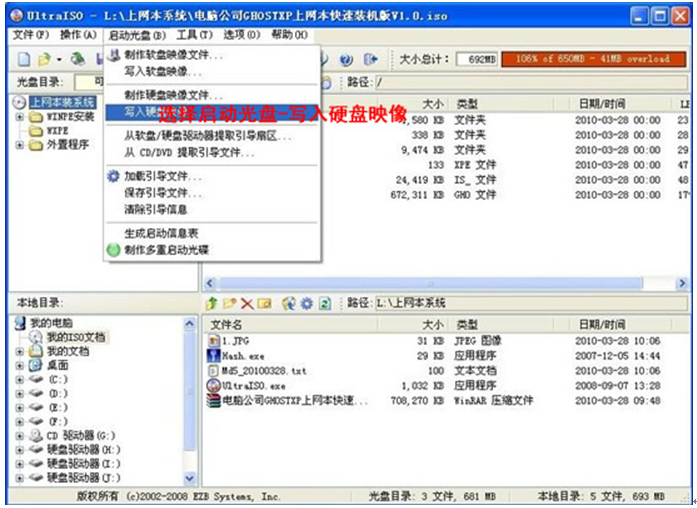
Task: Click the green disc icon beside 制作多重启动光碟
Action: 113,250
